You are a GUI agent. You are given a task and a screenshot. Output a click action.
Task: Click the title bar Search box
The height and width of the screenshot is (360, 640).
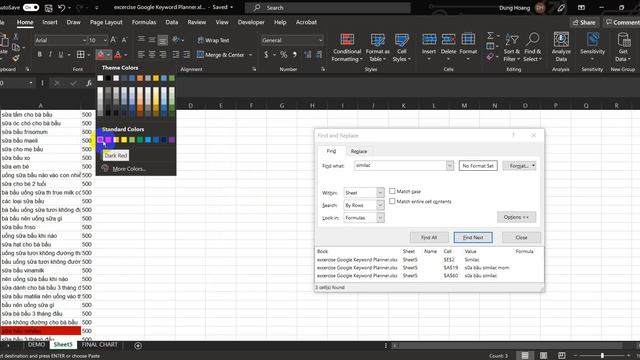tap(328, 7)
